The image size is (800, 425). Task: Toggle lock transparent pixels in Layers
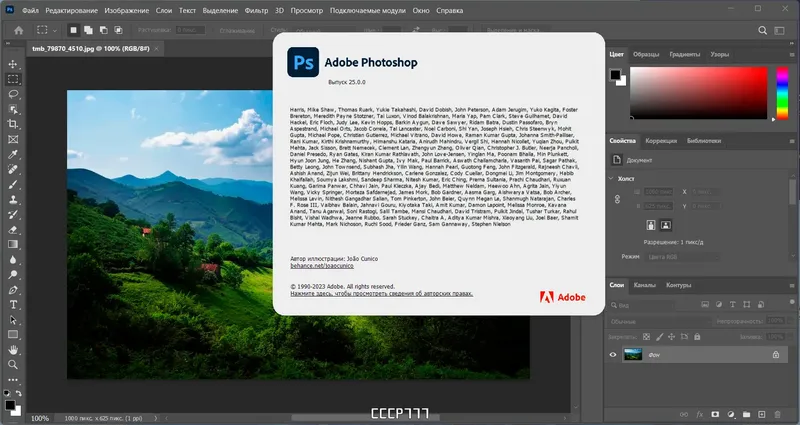coord(646,337)
